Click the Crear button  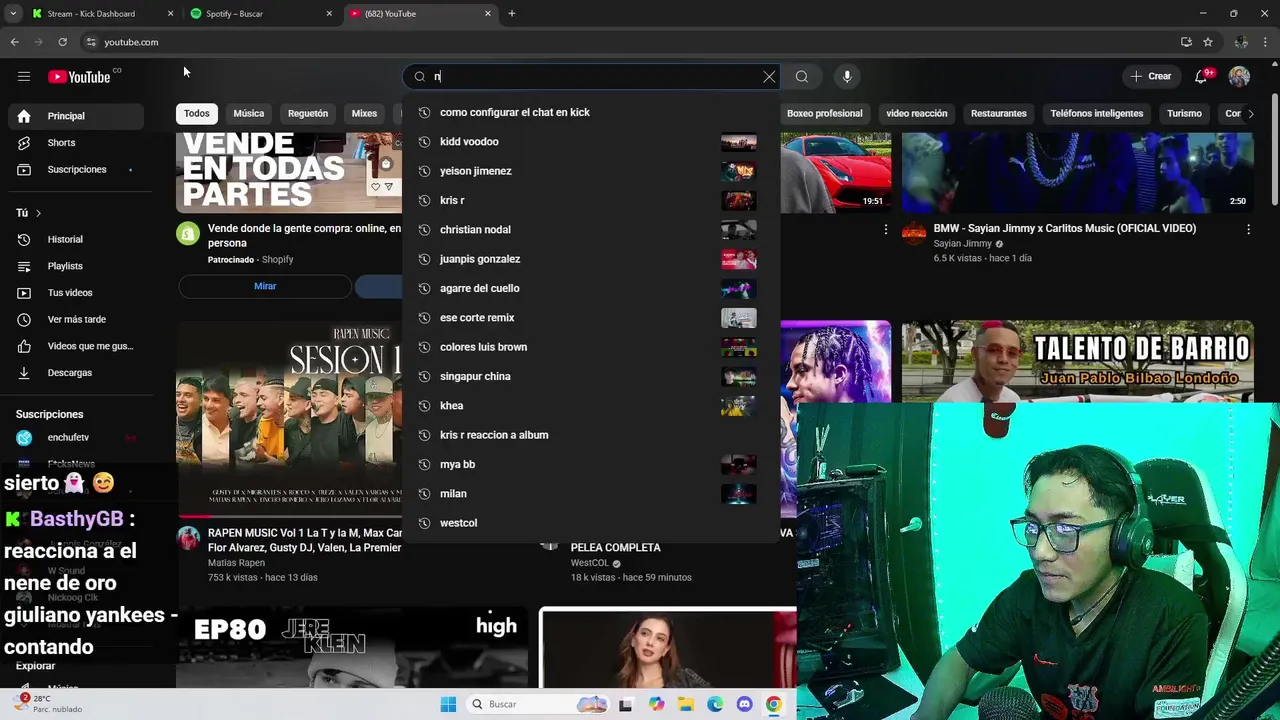tap(1150, 77)
